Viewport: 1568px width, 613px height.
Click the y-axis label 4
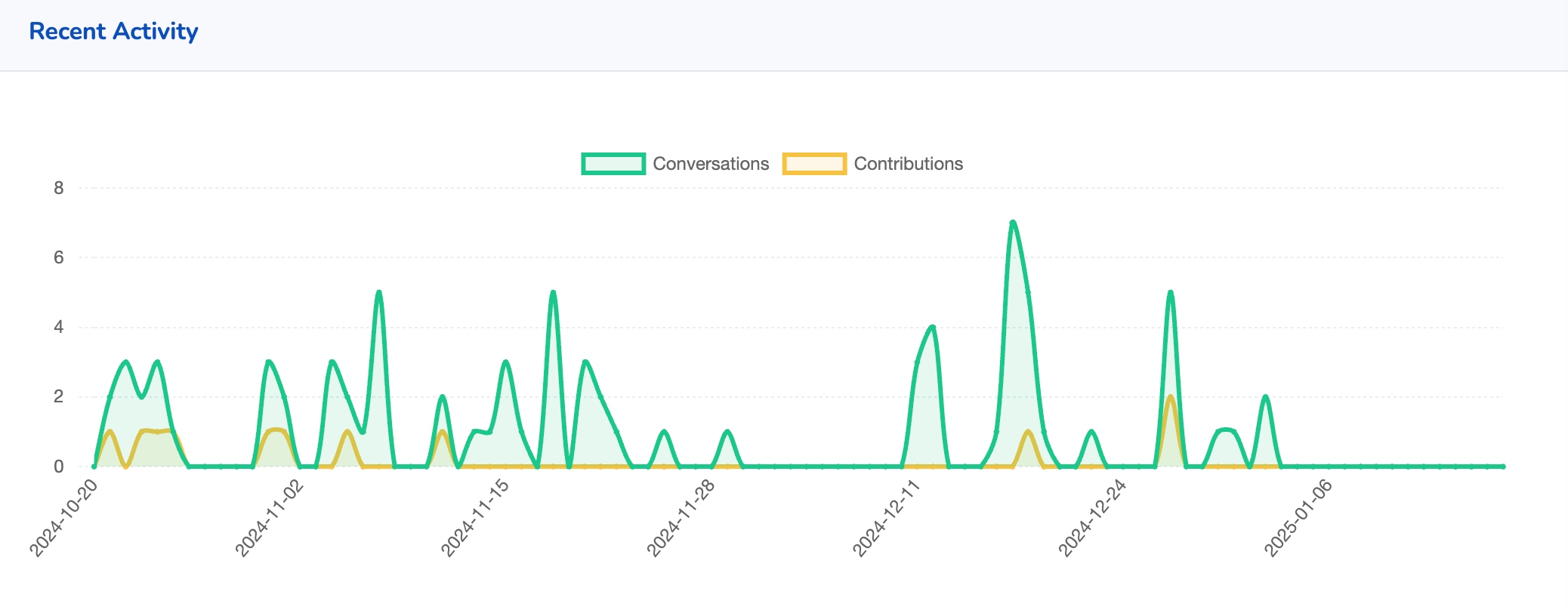(59, 327)
